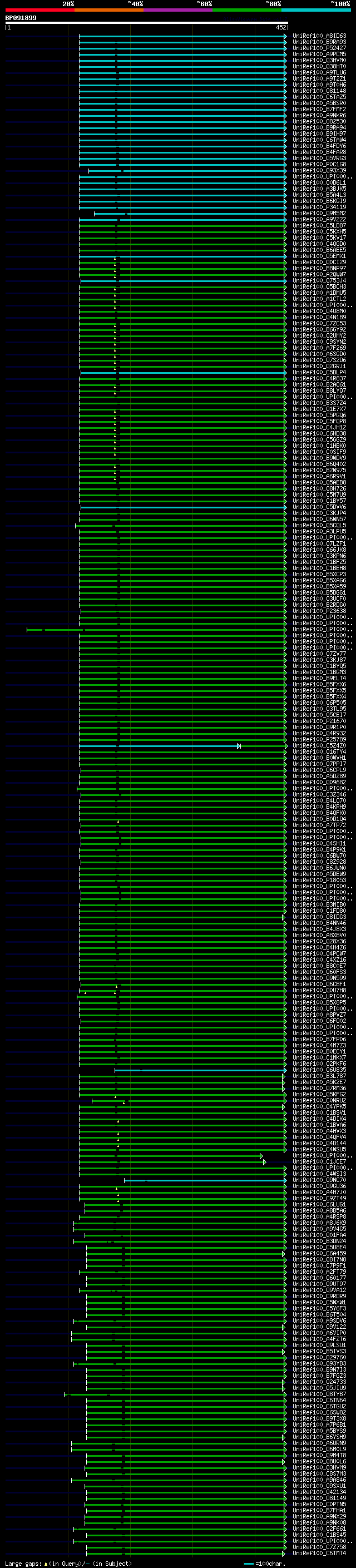Select the UniRef100_P34119 label

click(x=319, y=207)
